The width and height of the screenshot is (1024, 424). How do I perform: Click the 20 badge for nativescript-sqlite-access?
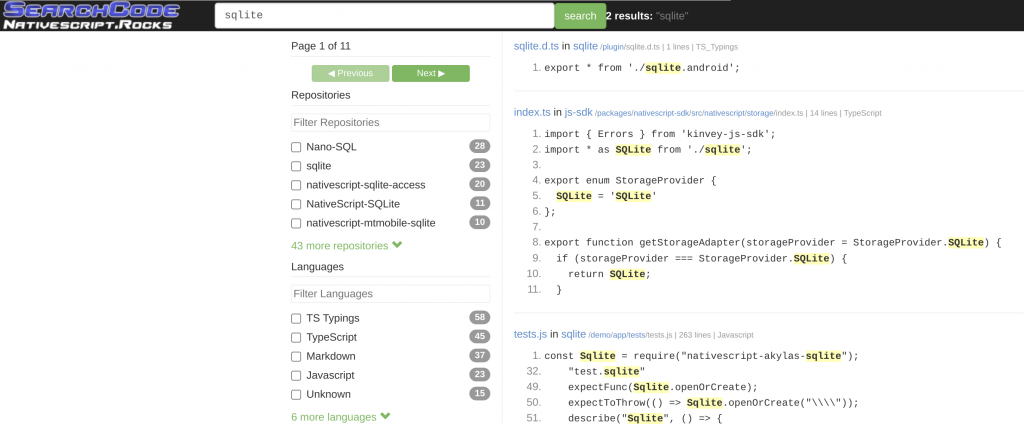click(479, 184)
